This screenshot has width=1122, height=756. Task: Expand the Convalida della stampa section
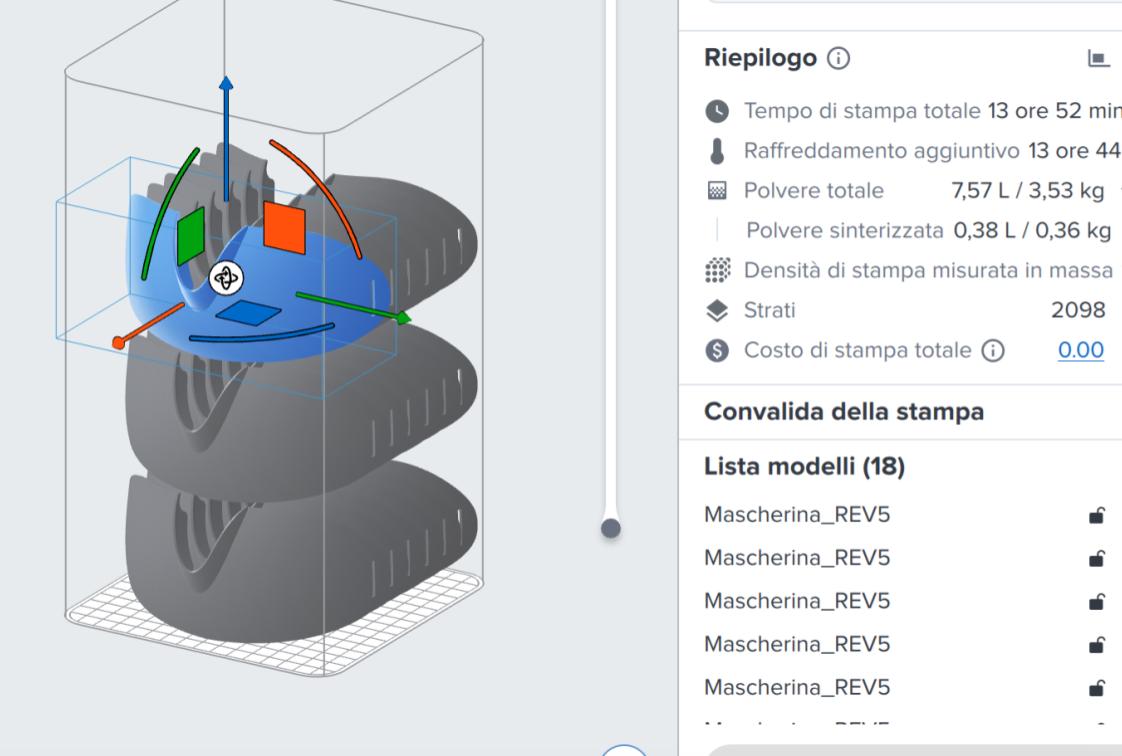844,412
